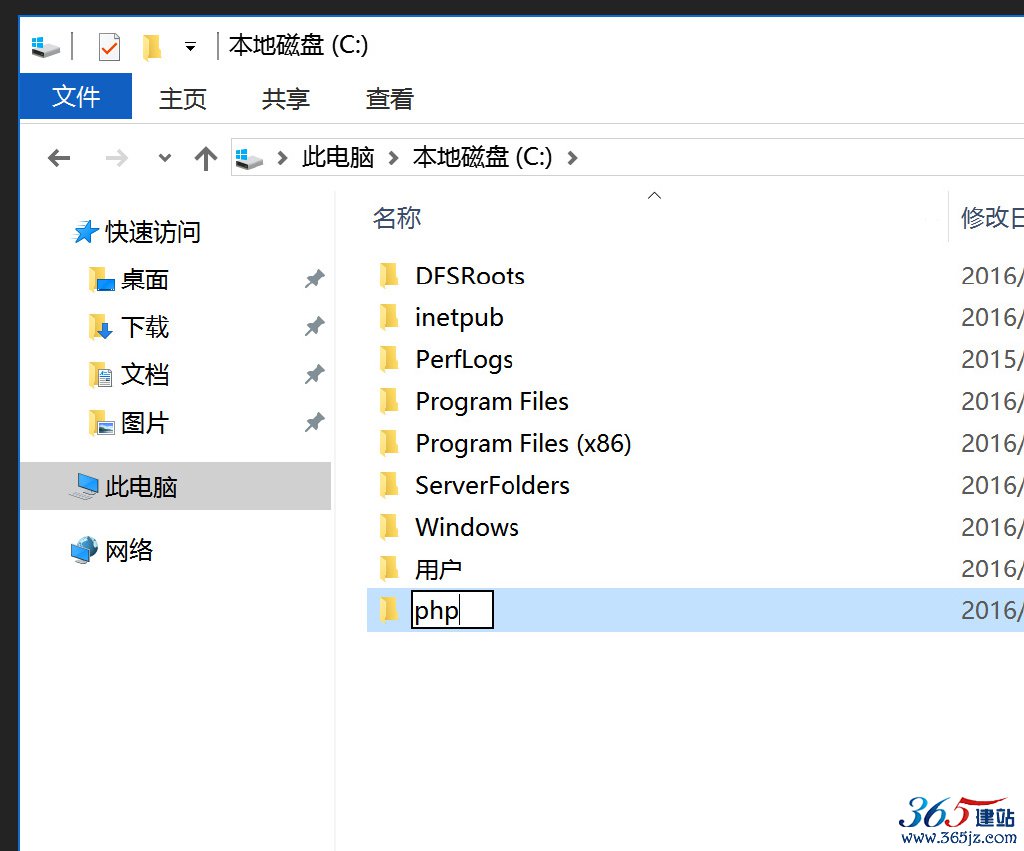Image resolution: width=1024 pixels, height=851 pixels.
Task: Open 文档 in the navigation pane
Action: [x=145, y=374]
